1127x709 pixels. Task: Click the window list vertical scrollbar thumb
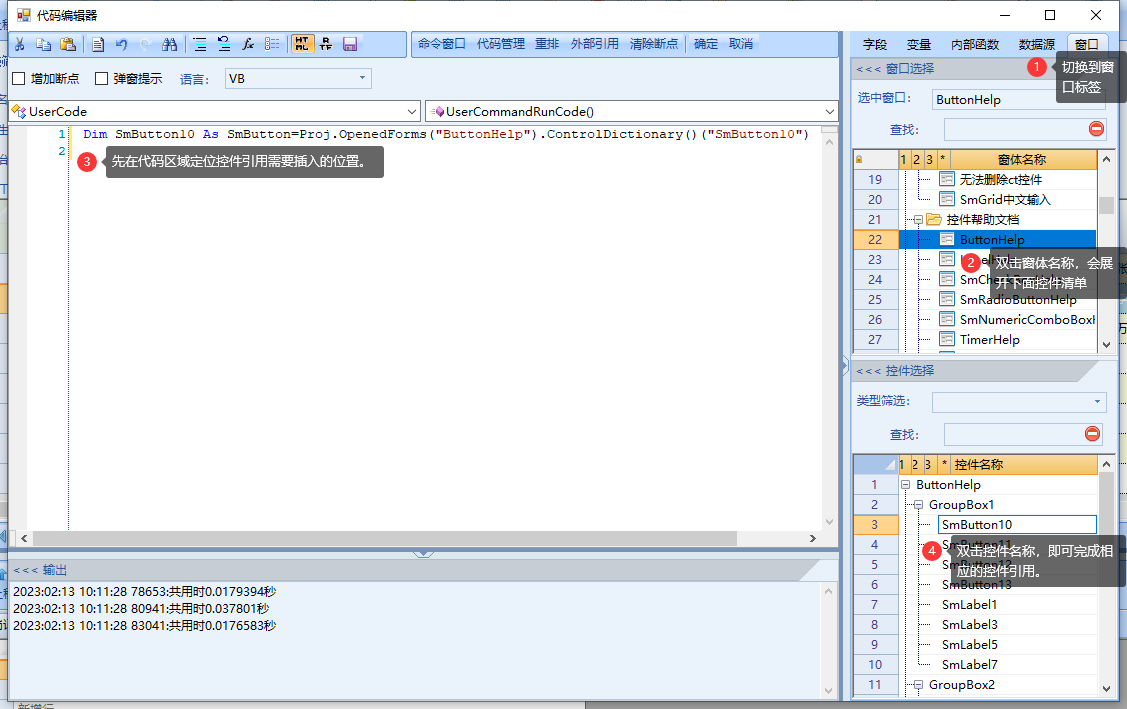(1106, 205)
